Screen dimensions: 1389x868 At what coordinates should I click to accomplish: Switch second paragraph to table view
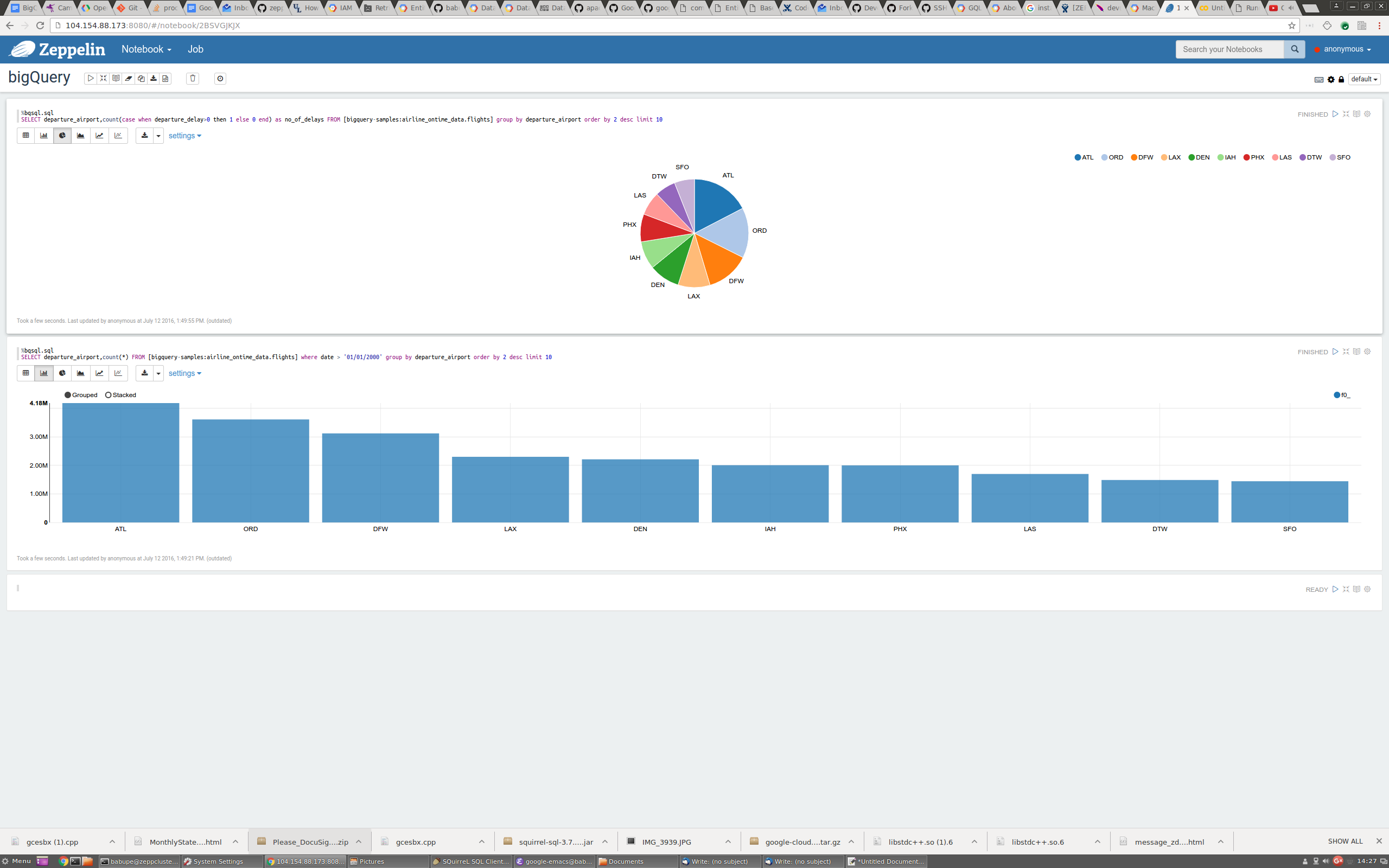[26, 373]
